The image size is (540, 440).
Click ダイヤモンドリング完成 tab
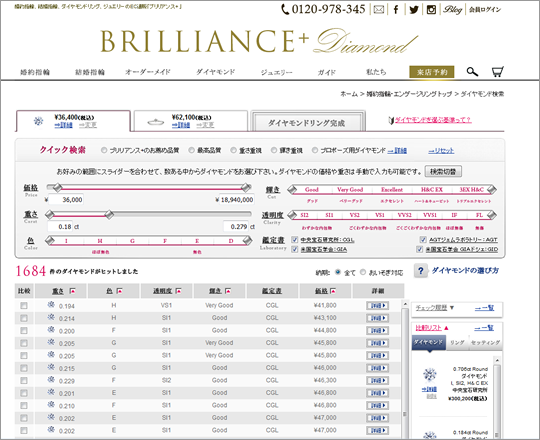307,123
